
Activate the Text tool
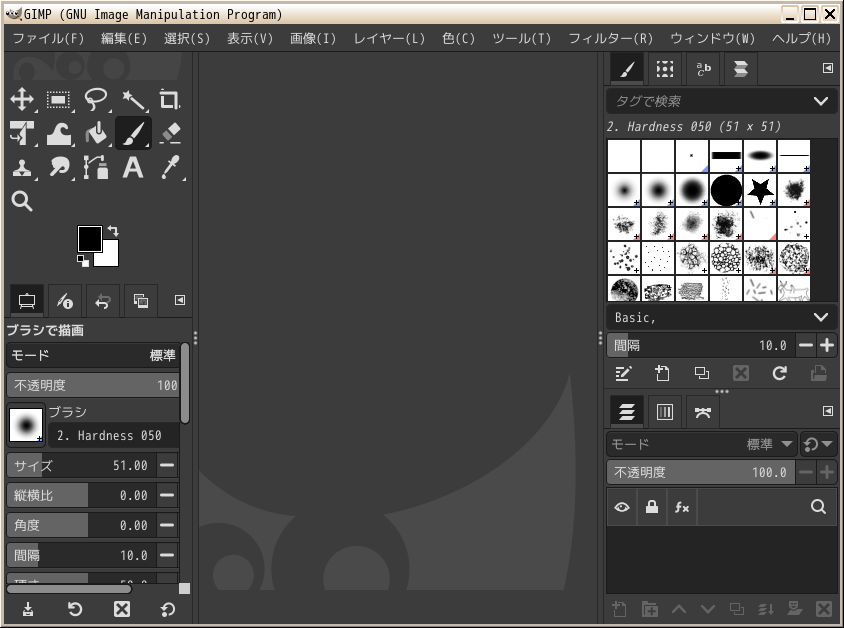[x=133, y=168]
